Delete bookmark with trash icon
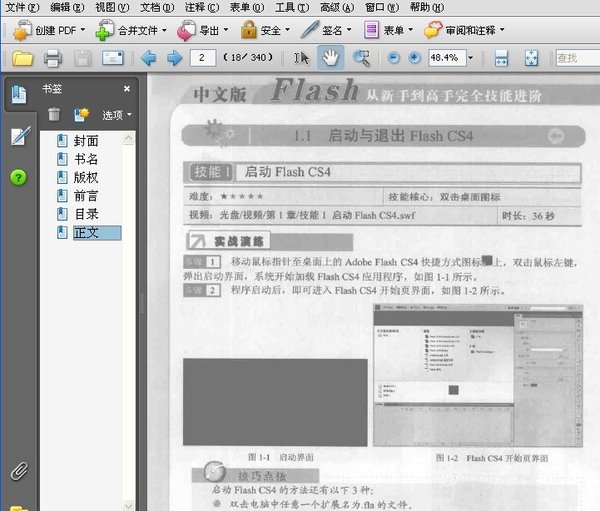This screenshot has width=600, height=511. pos(54,114)
